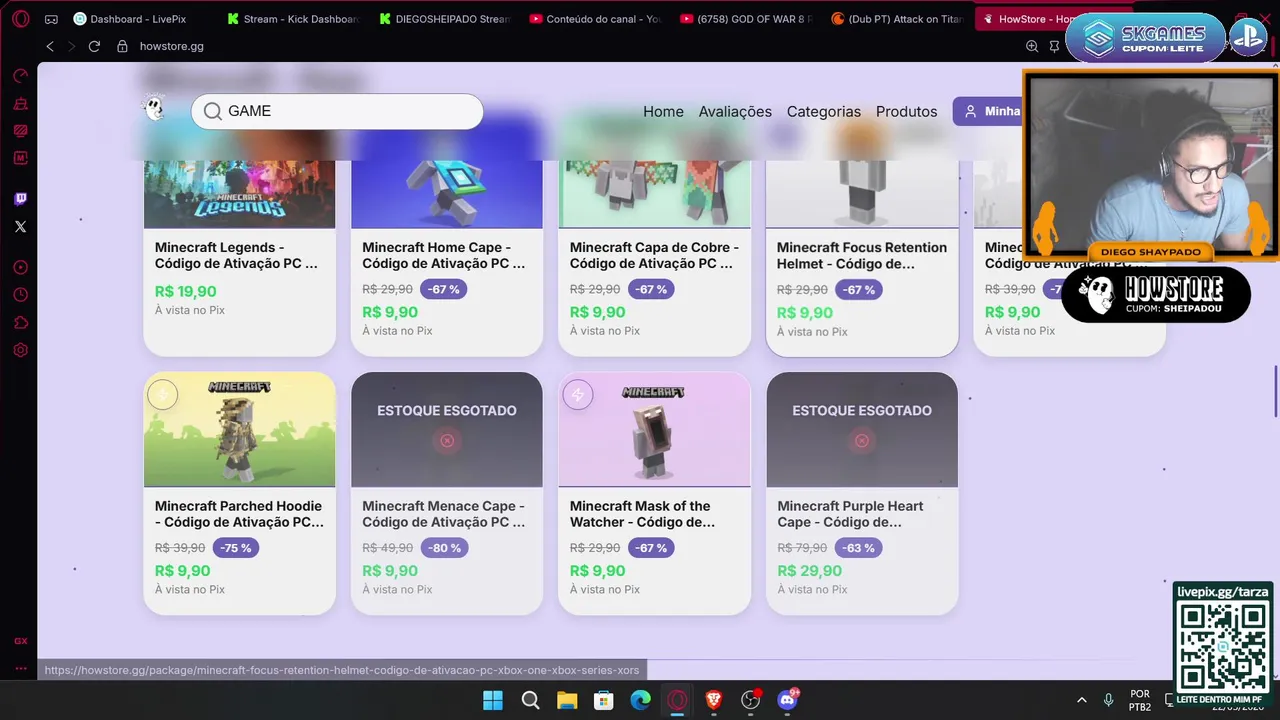Open the GX Cleaner sidebar icon
This screenshot has width=1280, height=720.
click(x=20, y=104)
